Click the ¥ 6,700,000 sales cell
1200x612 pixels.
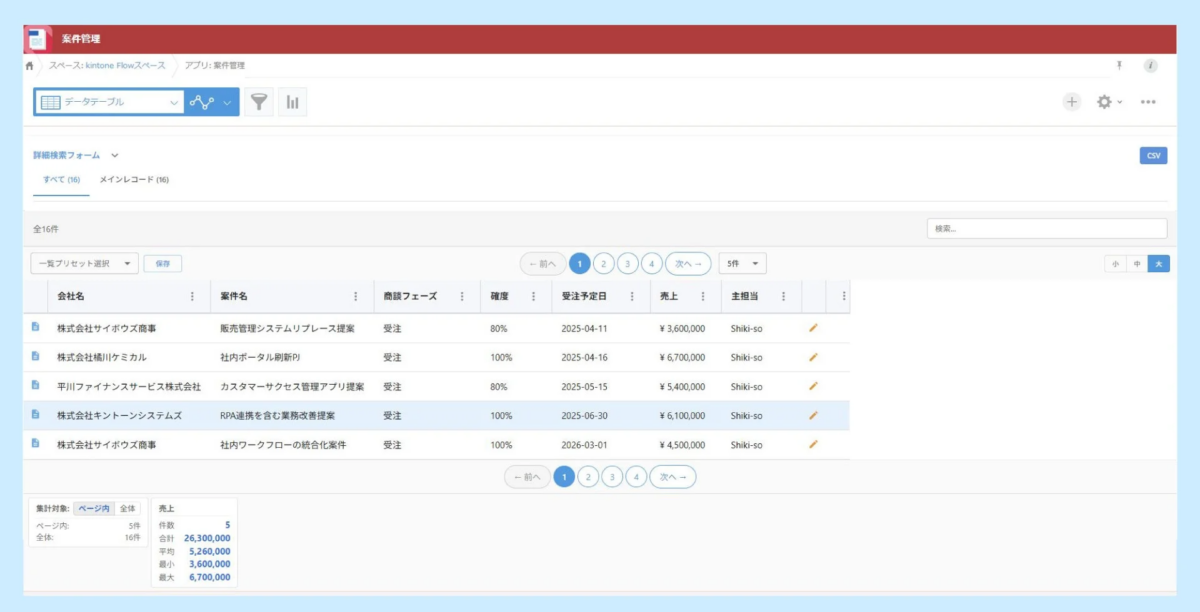tap(683, 357)
